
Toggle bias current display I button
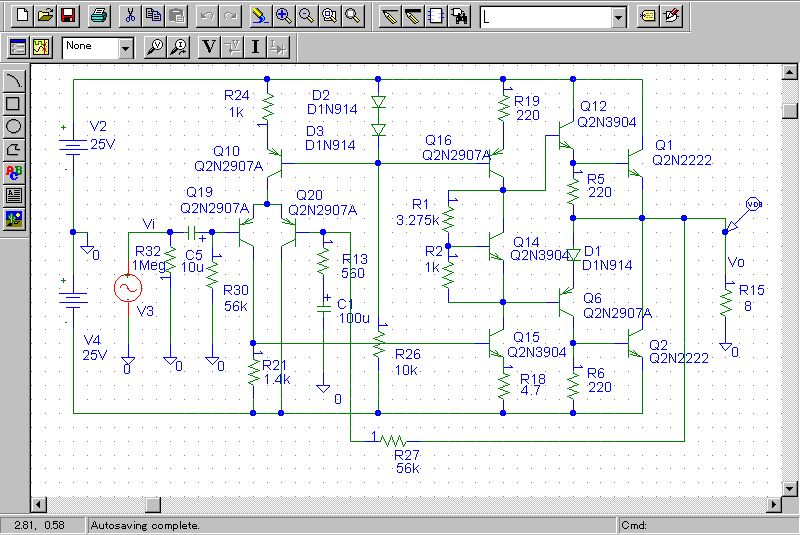point(256,46)
